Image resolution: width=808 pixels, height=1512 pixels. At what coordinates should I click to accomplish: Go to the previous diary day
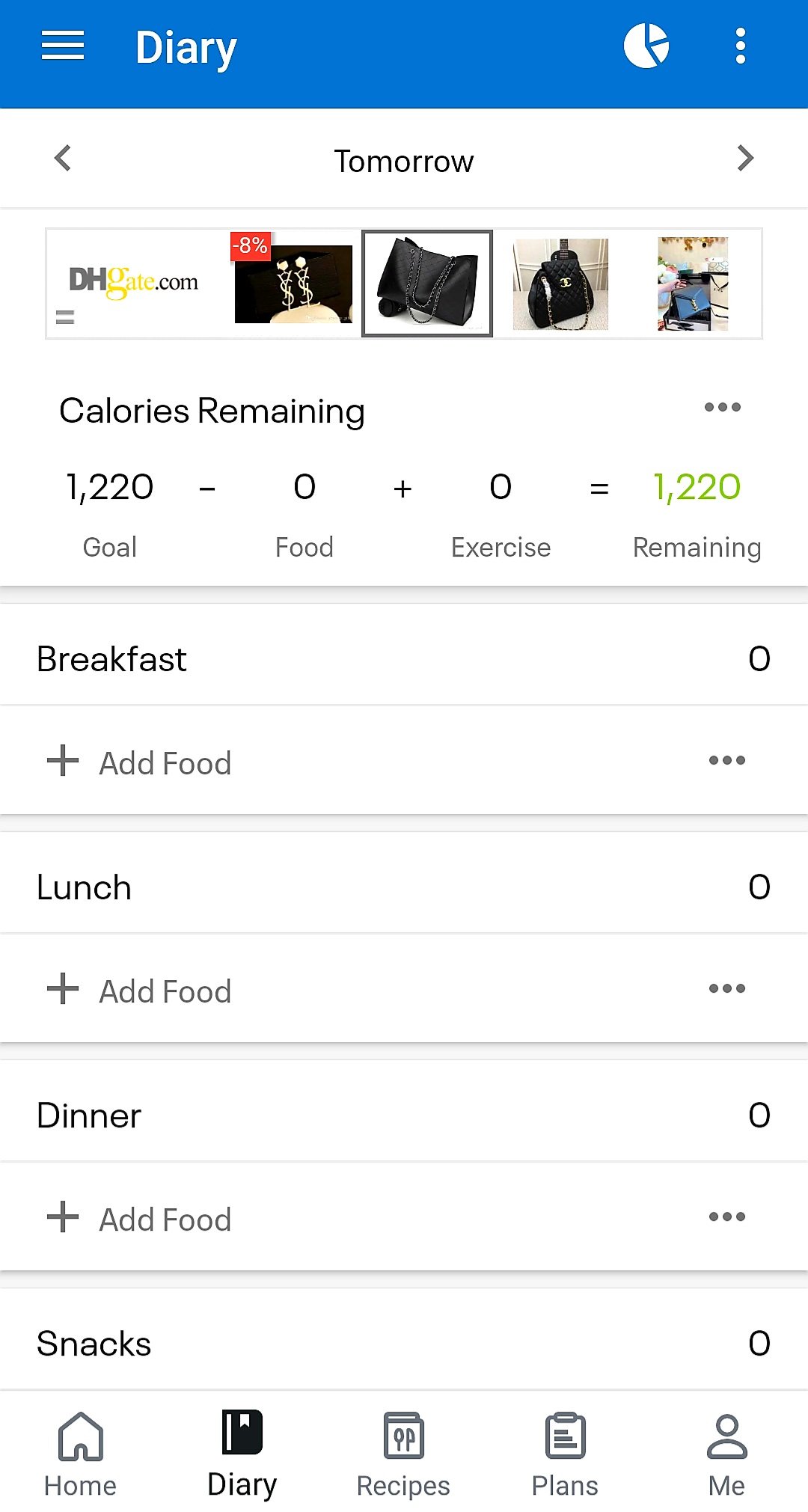coord(64,159)
